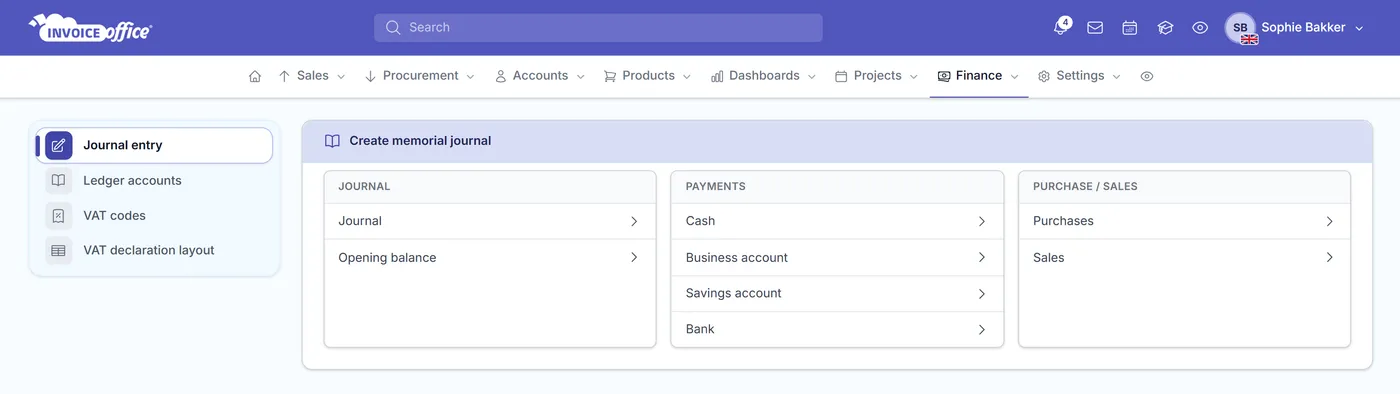Viewport: 1400px width, 394px height.
Task: Click the Invoice Office logo
Action: (x=90, y=28)
